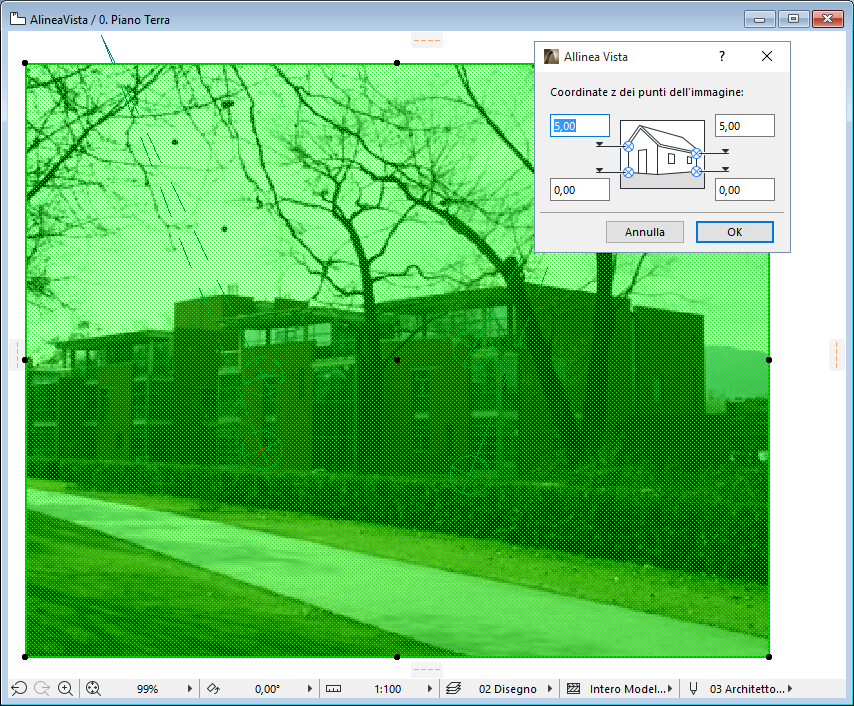Click the Annulla button

point(645,232)
